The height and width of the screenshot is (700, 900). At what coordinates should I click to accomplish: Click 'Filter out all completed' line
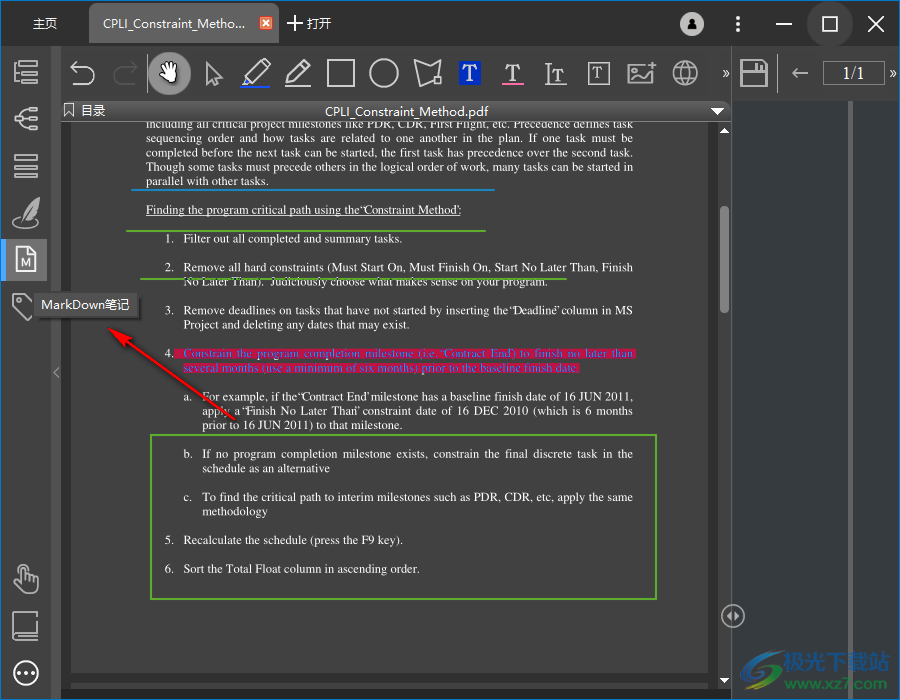pyautogui.click(x=292, y=239)
